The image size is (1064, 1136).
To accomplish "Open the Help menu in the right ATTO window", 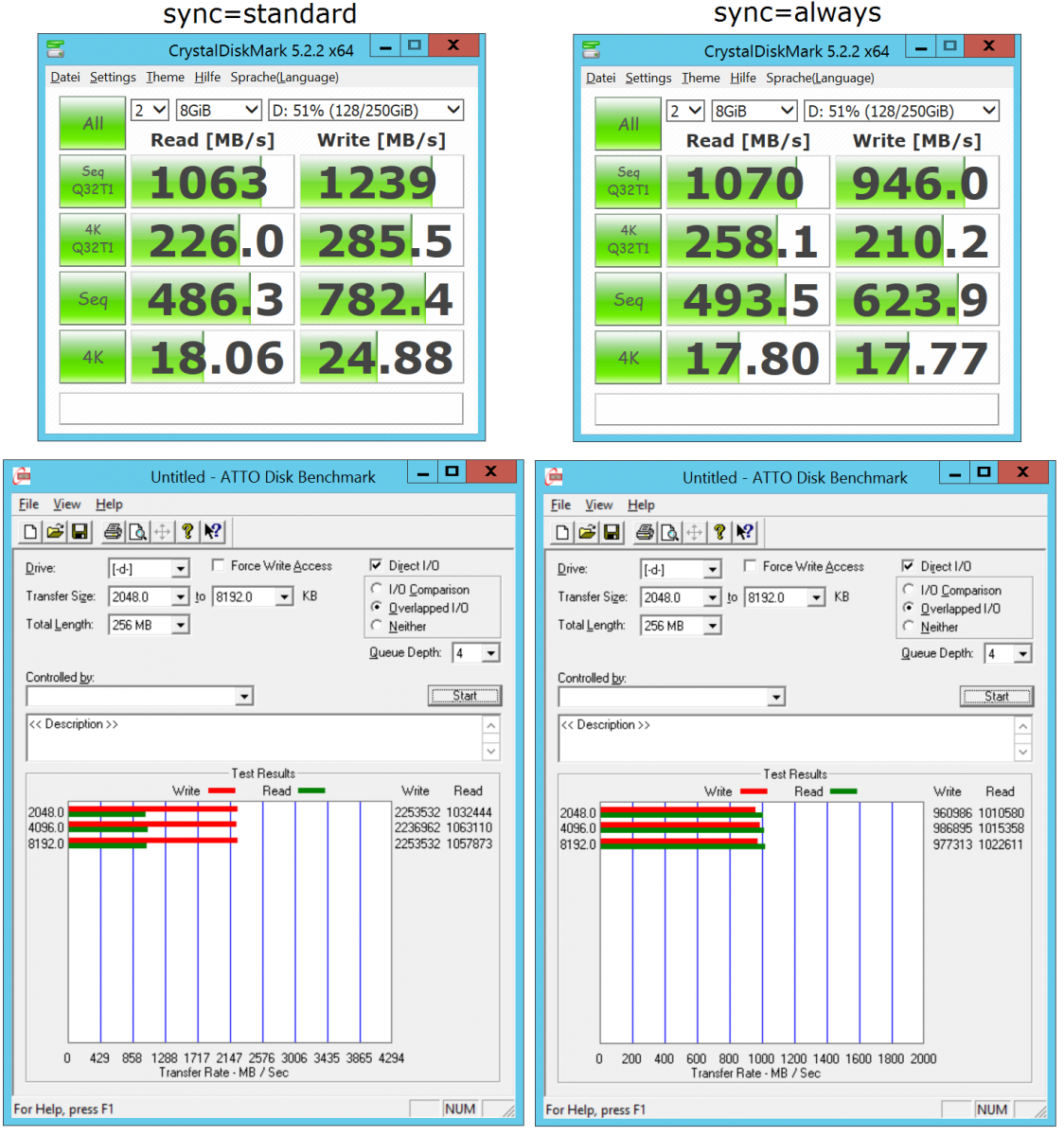I will [x=641, y=506].
